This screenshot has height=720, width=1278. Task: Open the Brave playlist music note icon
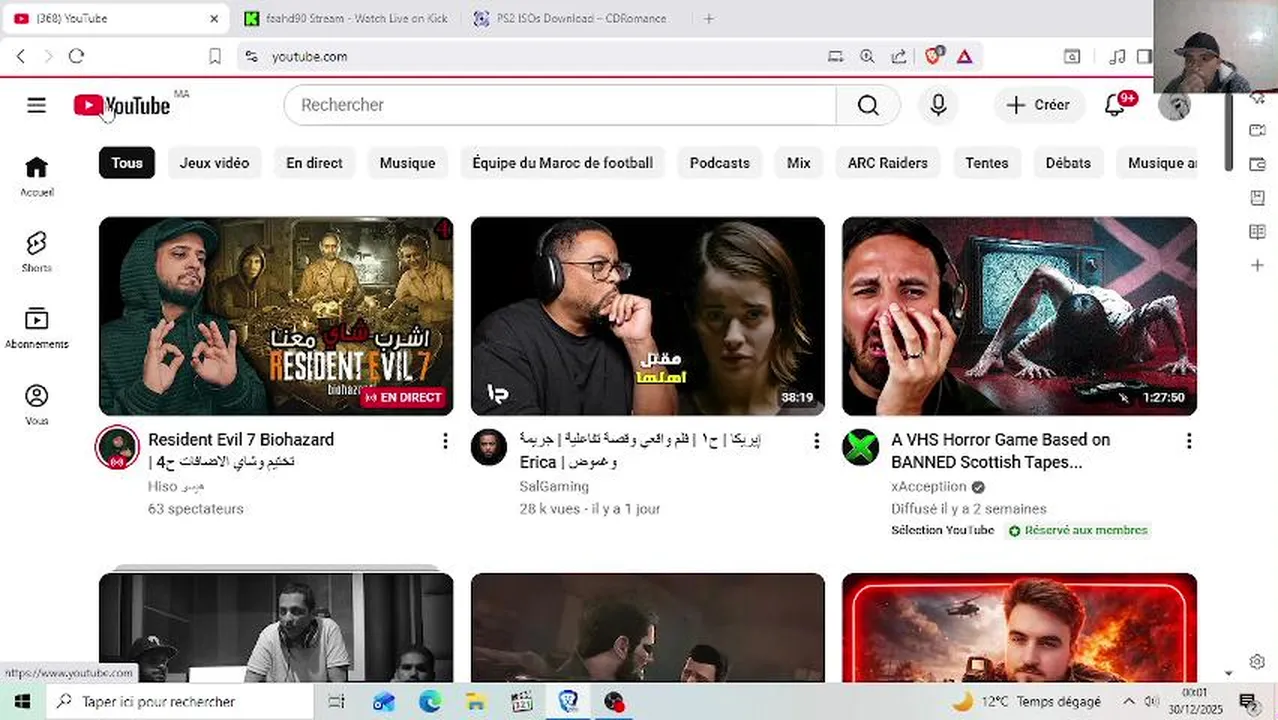click(x=1118, y=56)
